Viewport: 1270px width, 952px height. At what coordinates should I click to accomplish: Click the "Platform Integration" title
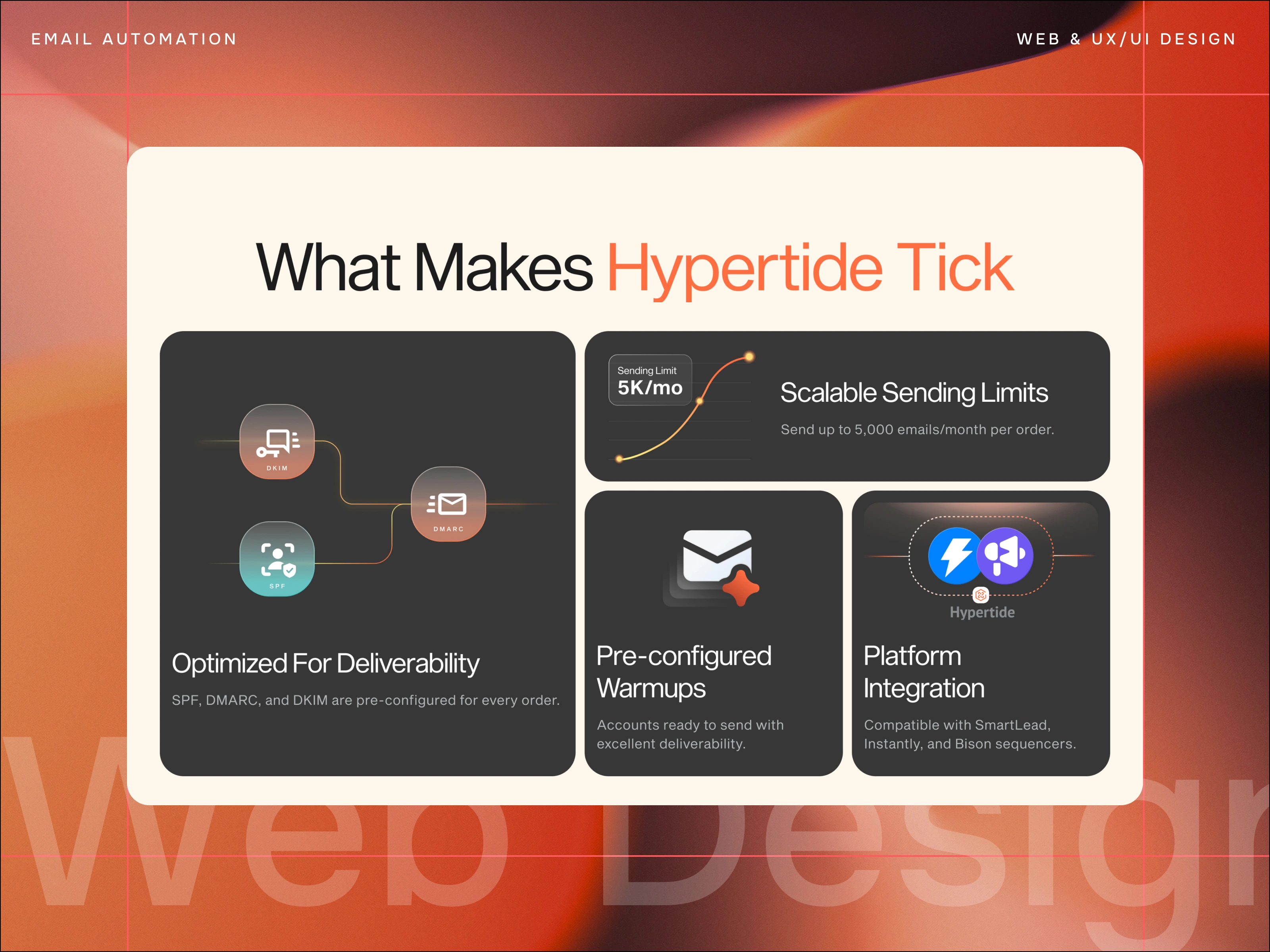(x=924, y=672)
